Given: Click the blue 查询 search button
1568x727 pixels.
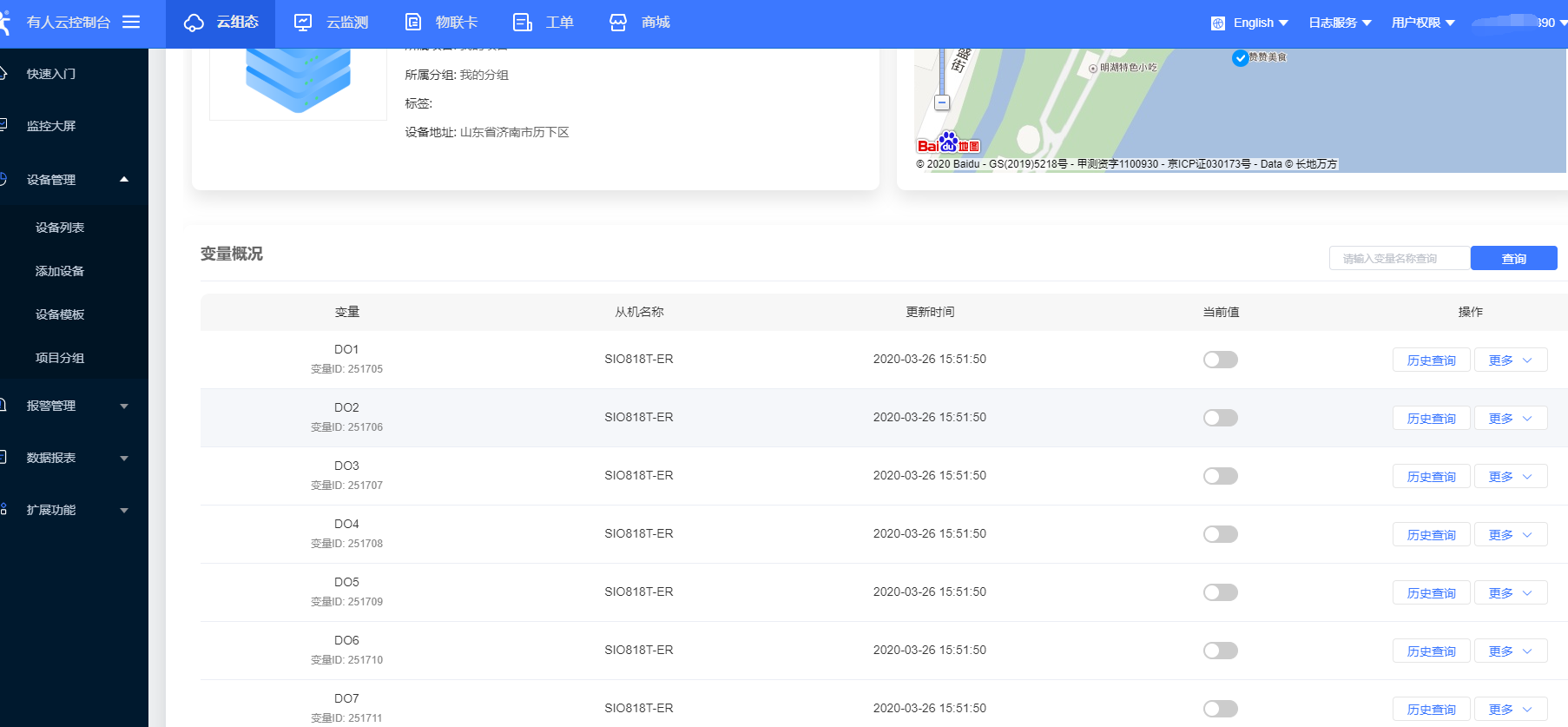Looking at the screenshot, I should click(x=1513, y=259).
